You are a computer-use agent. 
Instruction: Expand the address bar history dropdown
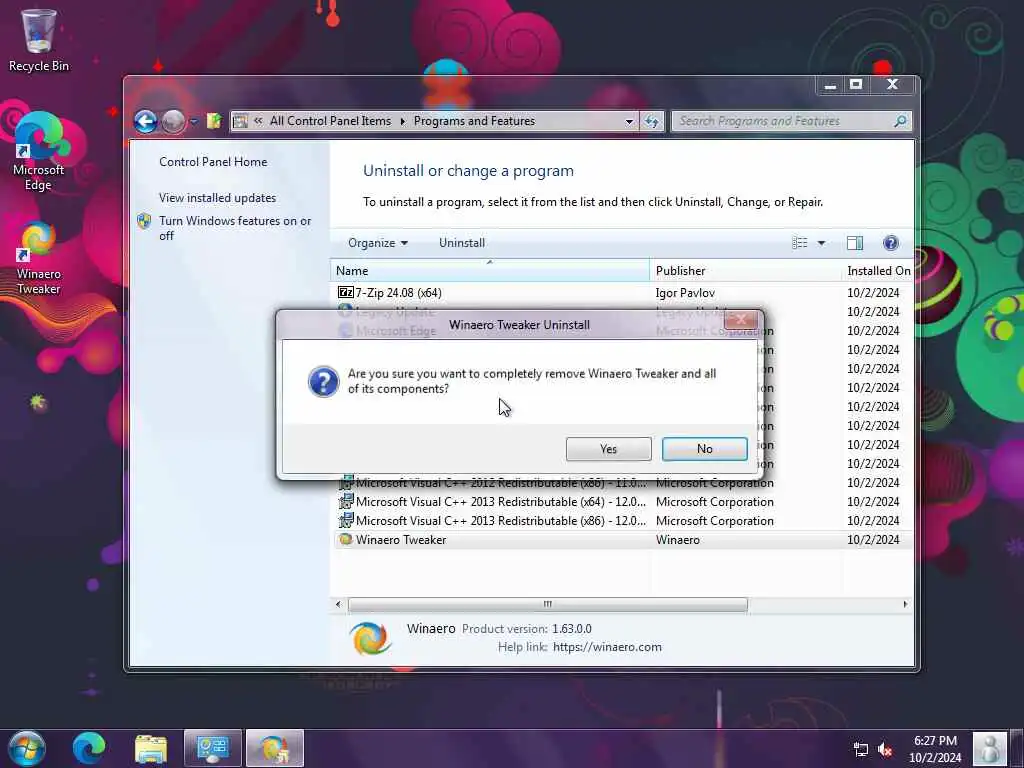click(x=629, y=121)
